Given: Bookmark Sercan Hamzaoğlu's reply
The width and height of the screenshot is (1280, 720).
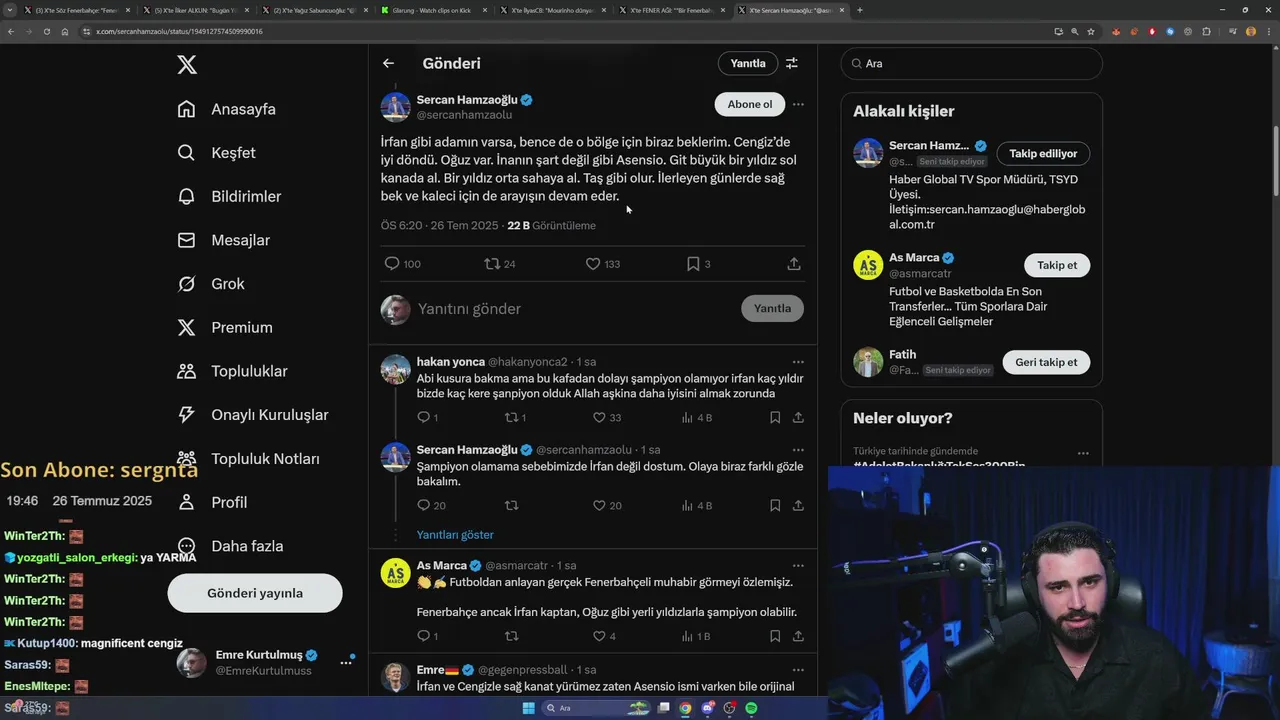Looking at the screenshot, I should (x=775, y=506).
